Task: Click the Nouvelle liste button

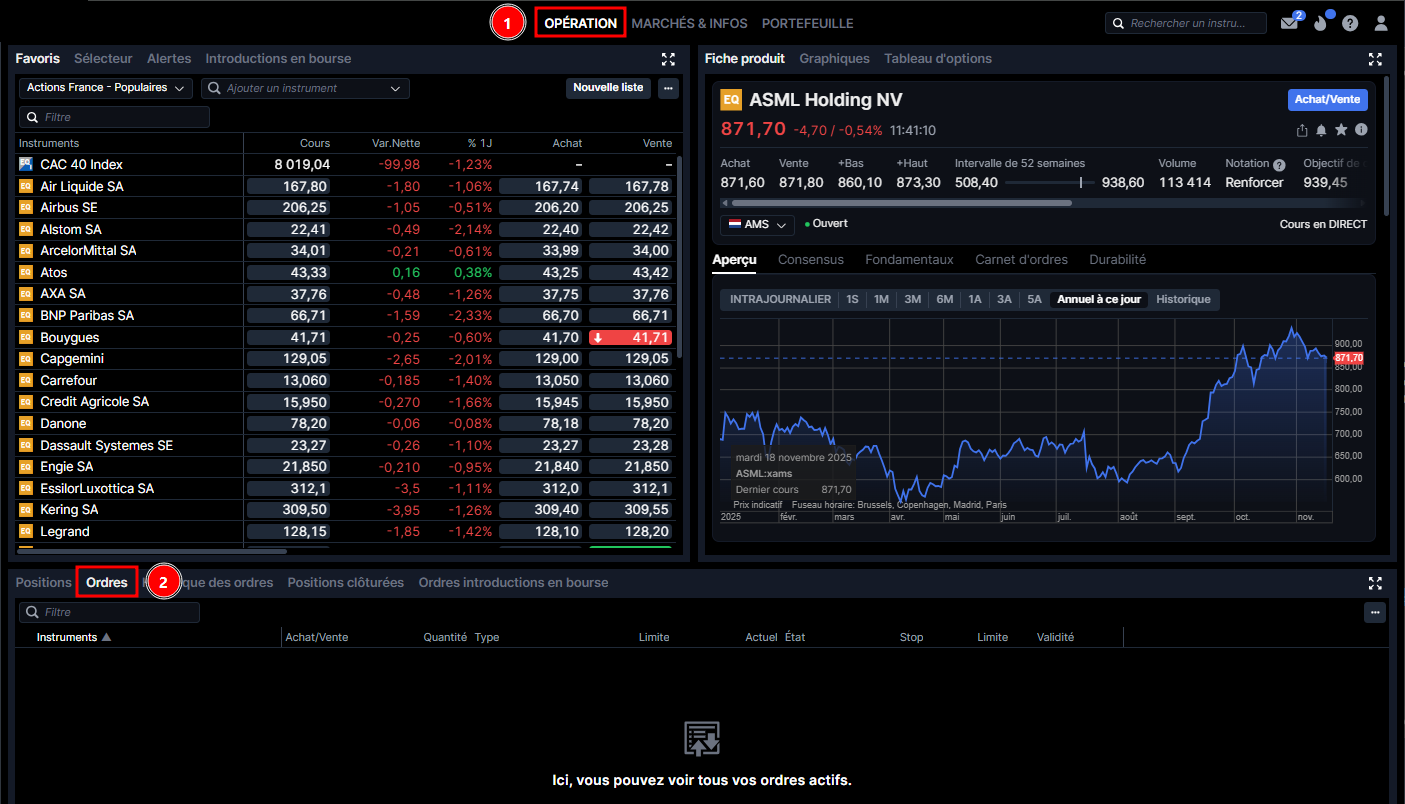Action: 608,88
